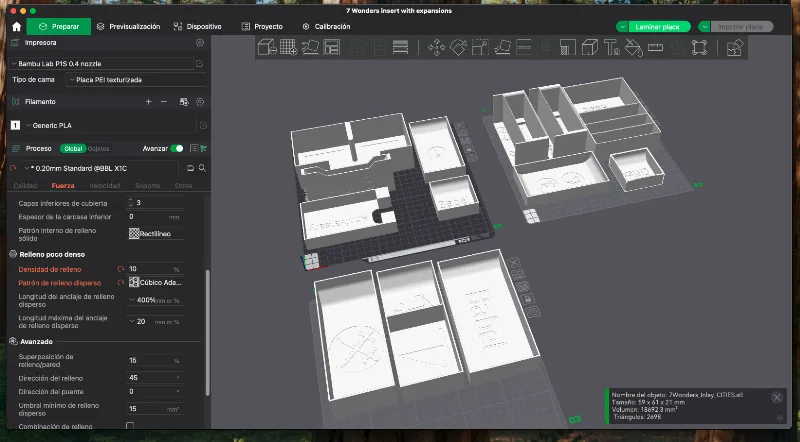Select the color Painting bucket tool

coord(633,48)
